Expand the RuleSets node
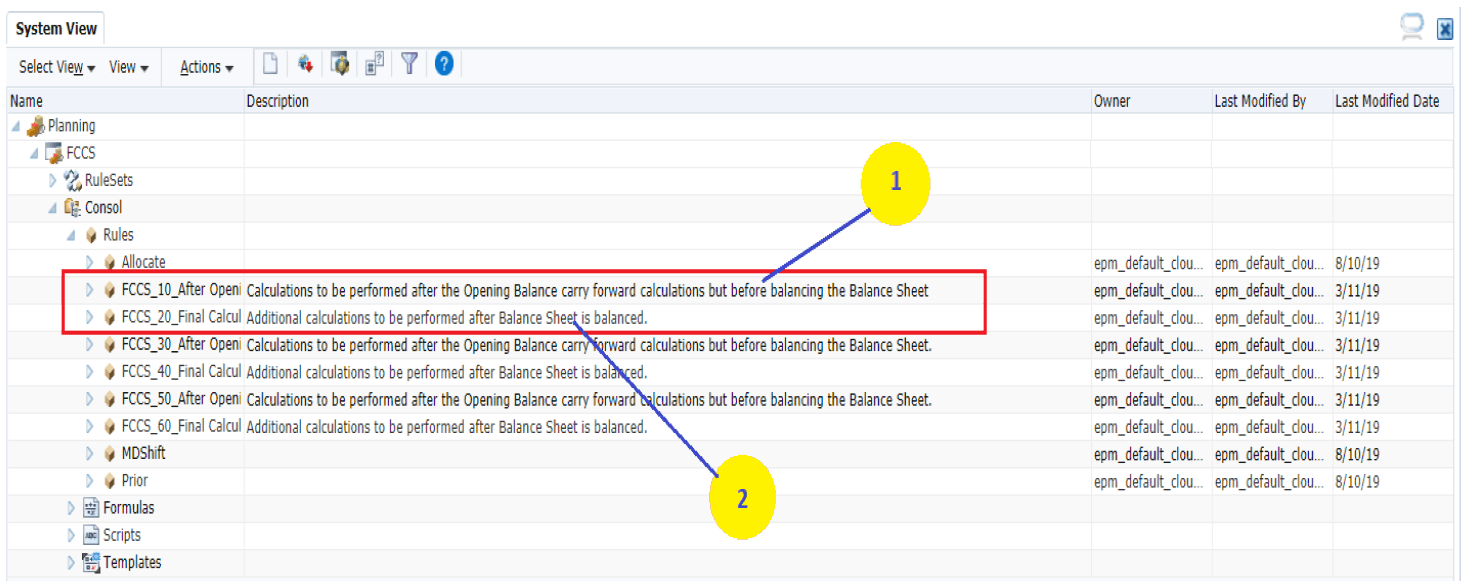This screenshot has height=581, width=1468. [54, 181]
